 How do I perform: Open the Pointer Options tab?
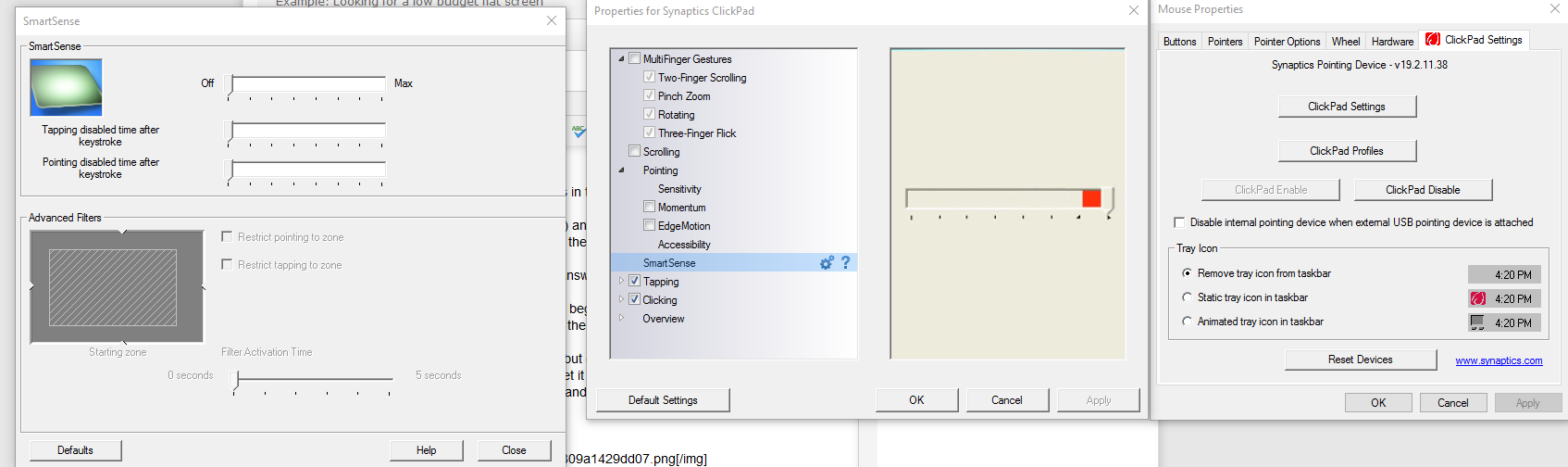(x=1287, y=42)
